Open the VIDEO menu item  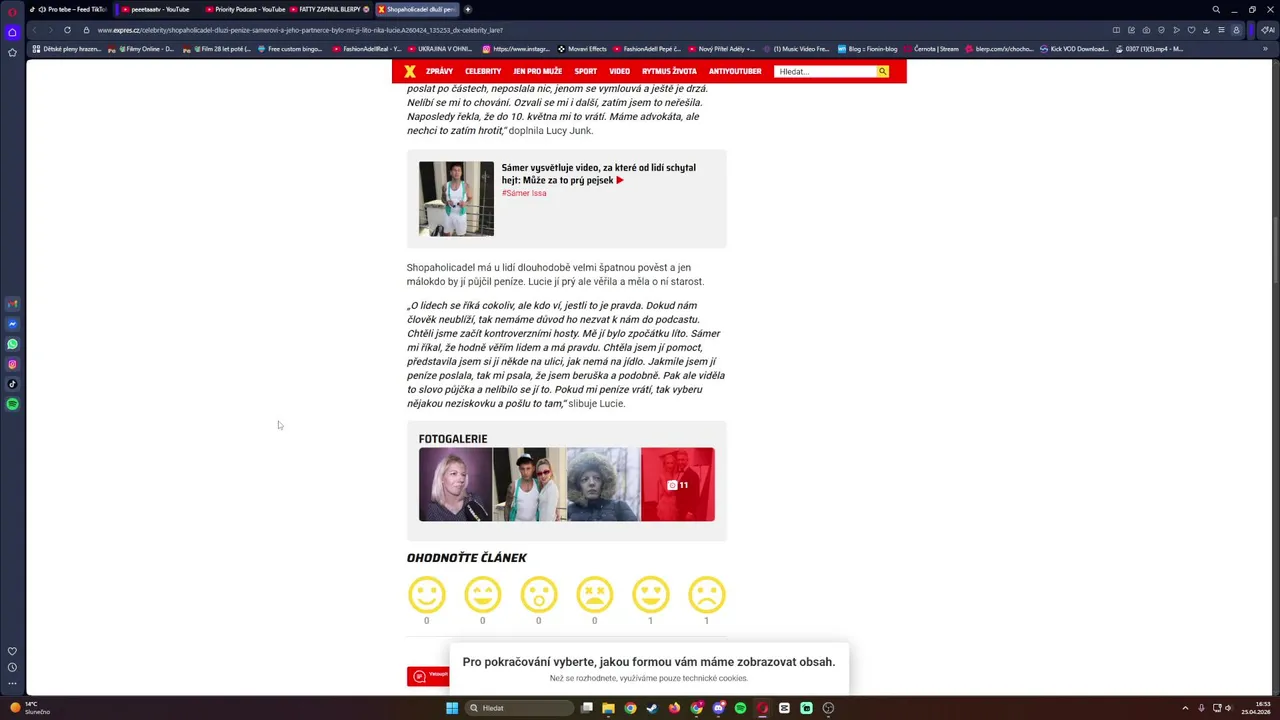[x=620, y=72]
